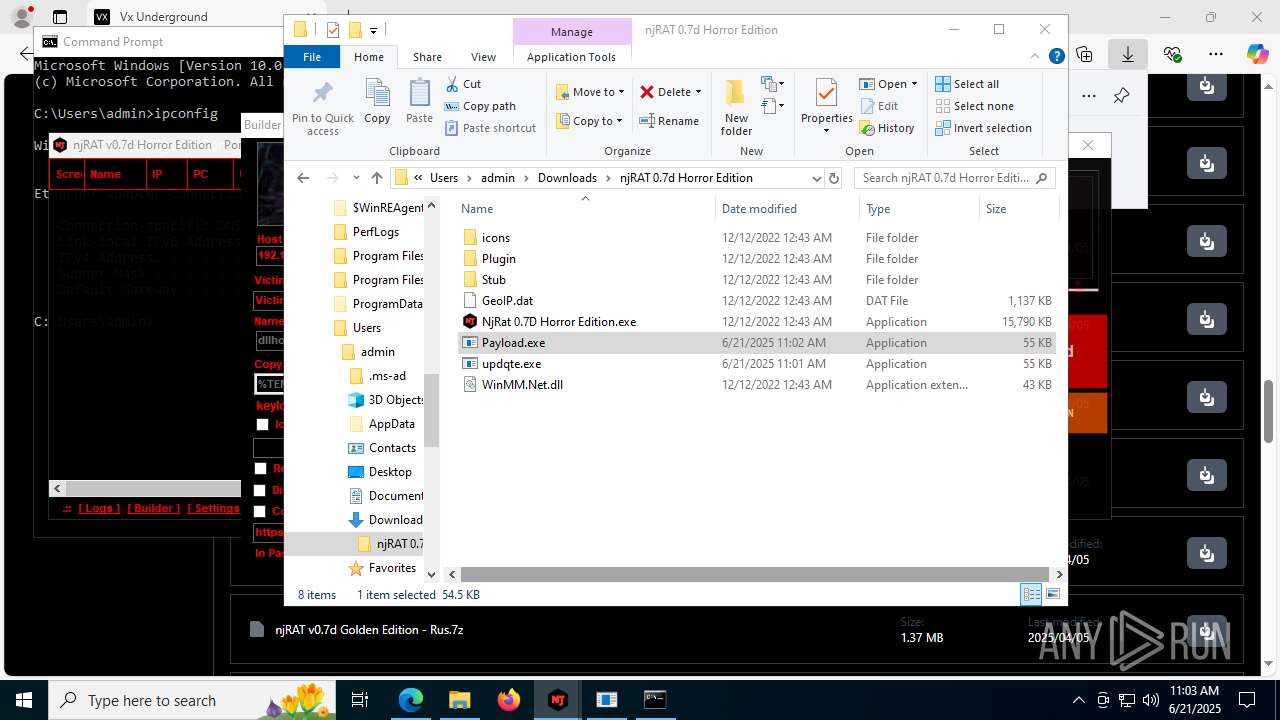This screenshot has height=720, width=1280.
Task: Open the Application Tools tab
Action: click(571, 57)
